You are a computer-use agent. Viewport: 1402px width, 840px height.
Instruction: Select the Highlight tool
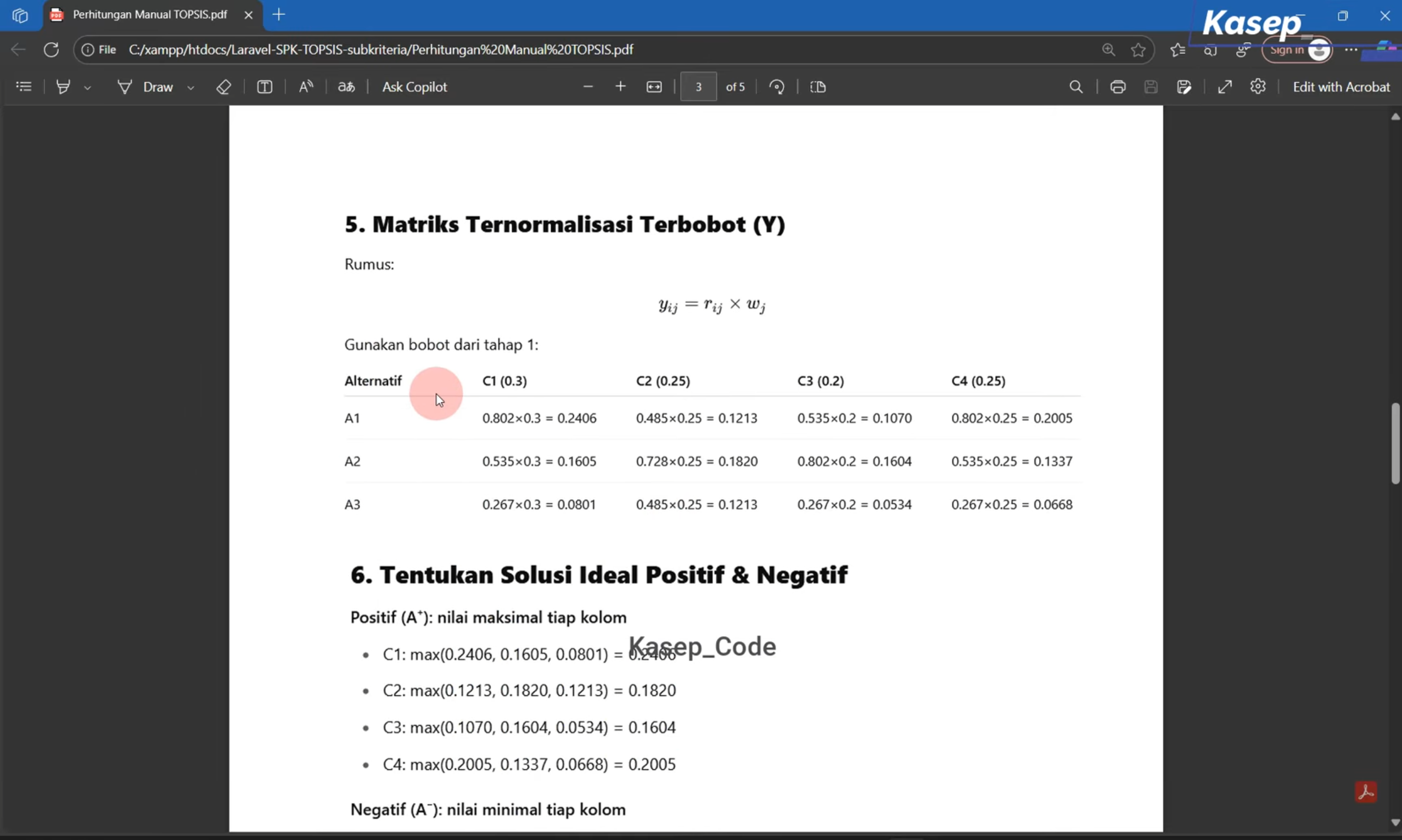pos(64,87)
